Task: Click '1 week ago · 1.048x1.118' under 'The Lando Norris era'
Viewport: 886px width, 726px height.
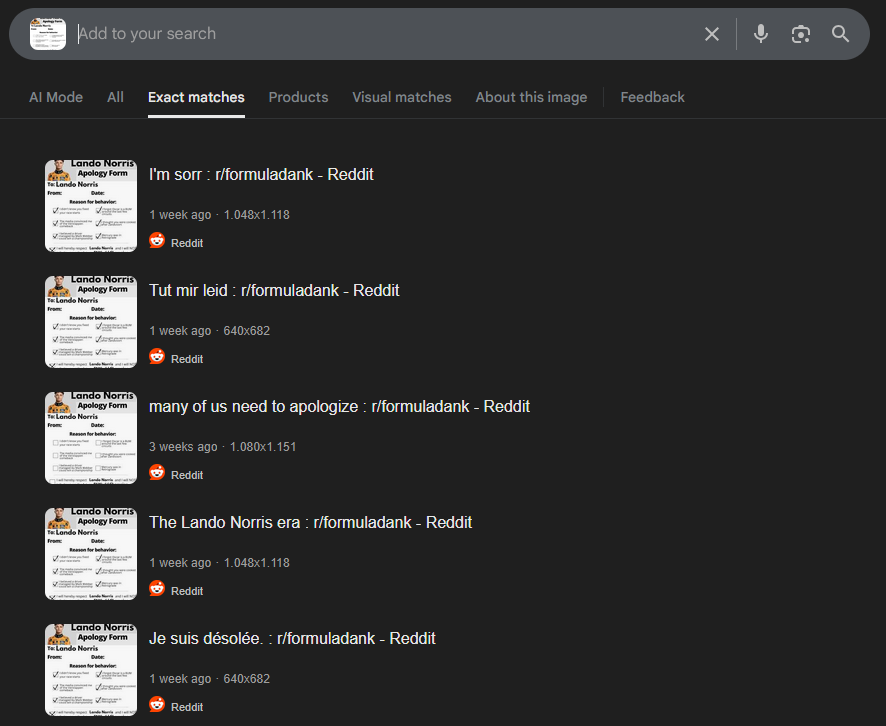Action: coord(219,563)
